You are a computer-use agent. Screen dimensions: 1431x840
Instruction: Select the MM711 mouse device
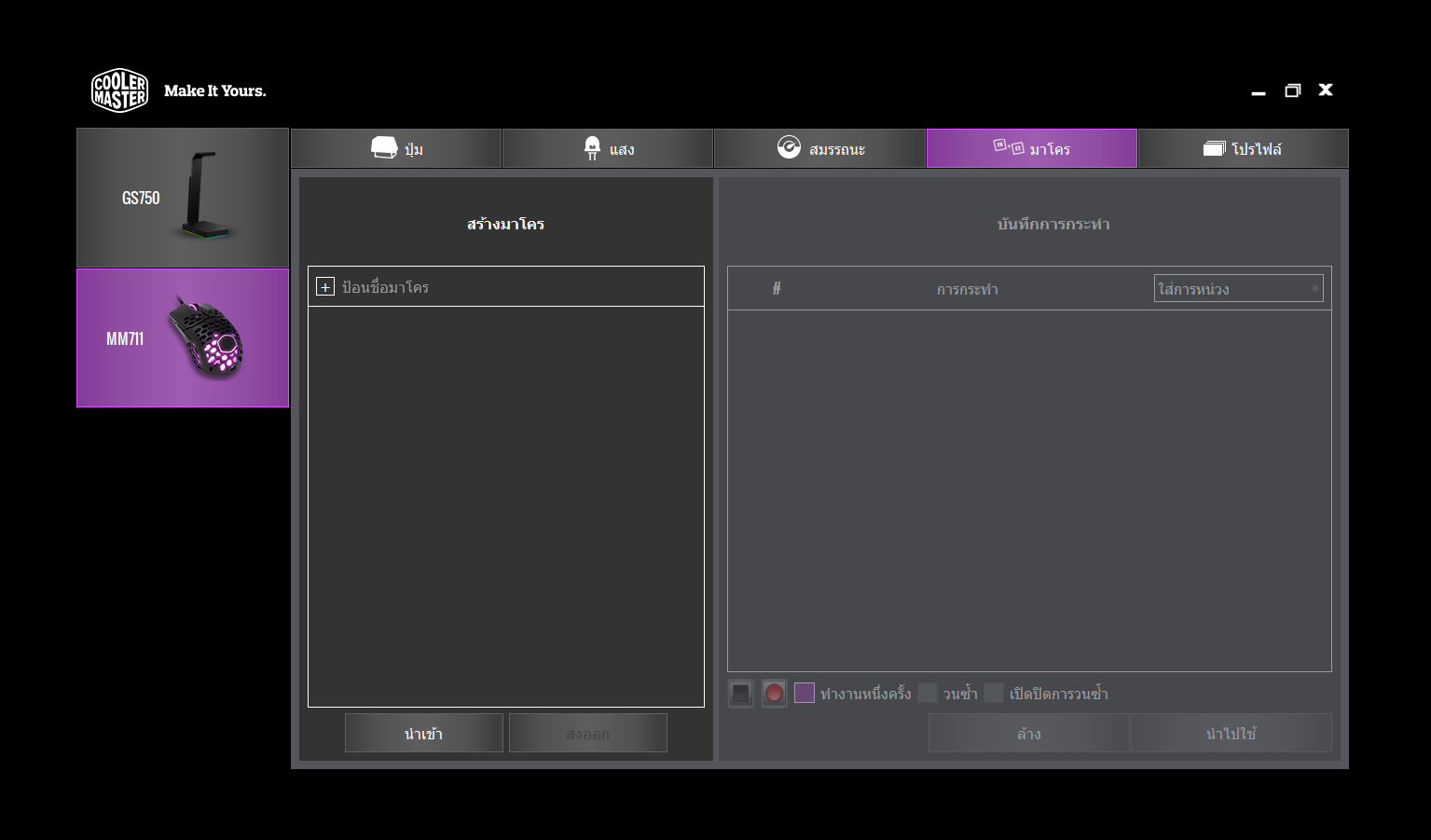pos(183,337)
